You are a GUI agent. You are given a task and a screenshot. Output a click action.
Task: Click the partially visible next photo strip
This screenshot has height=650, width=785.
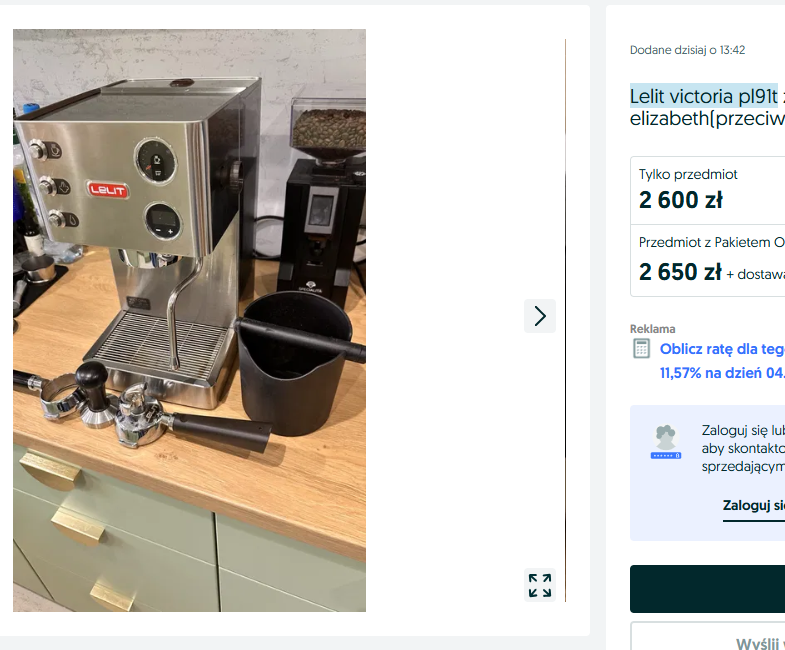pyautogui.click(x=566, y=320)
